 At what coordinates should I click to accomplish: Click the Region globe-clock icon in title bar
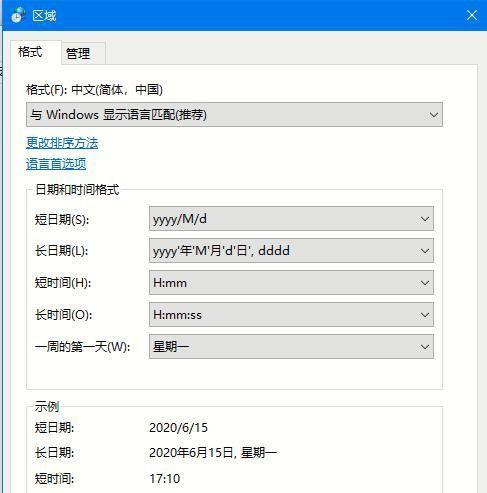click(x=17, y=15)
